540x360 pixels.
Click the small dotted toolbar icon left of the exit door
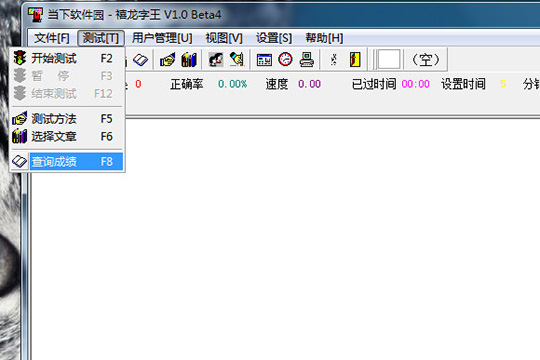[x=333, y=60]
